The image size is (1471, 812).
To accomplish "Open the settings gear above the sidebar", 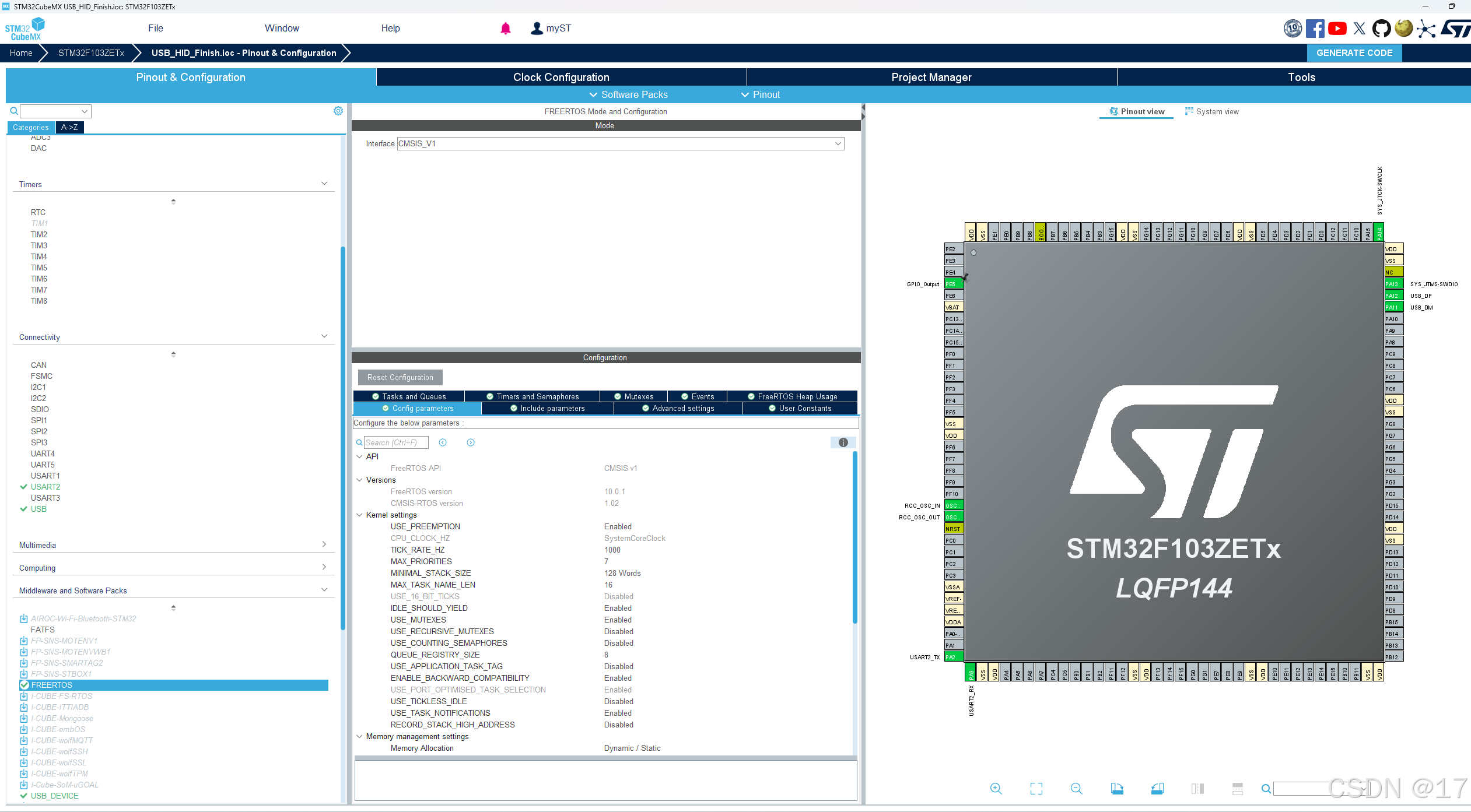I will click(338, 110).
